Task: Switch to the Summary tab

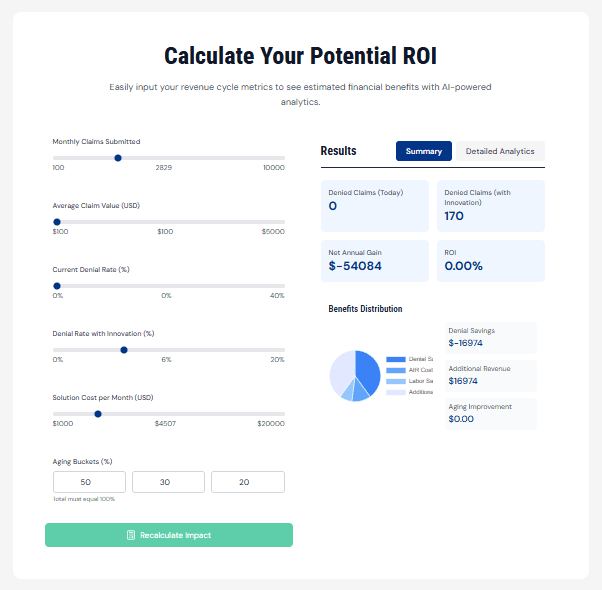Action: point(424,151)
